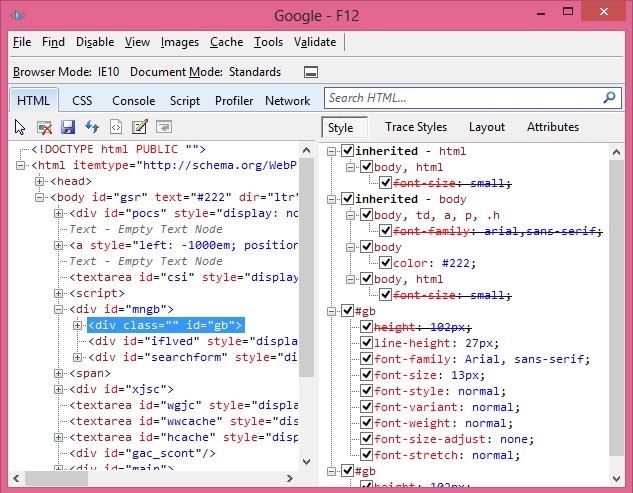The image size is (633, 493).
Task: Open the Disable menu
Action: point(95,42)
